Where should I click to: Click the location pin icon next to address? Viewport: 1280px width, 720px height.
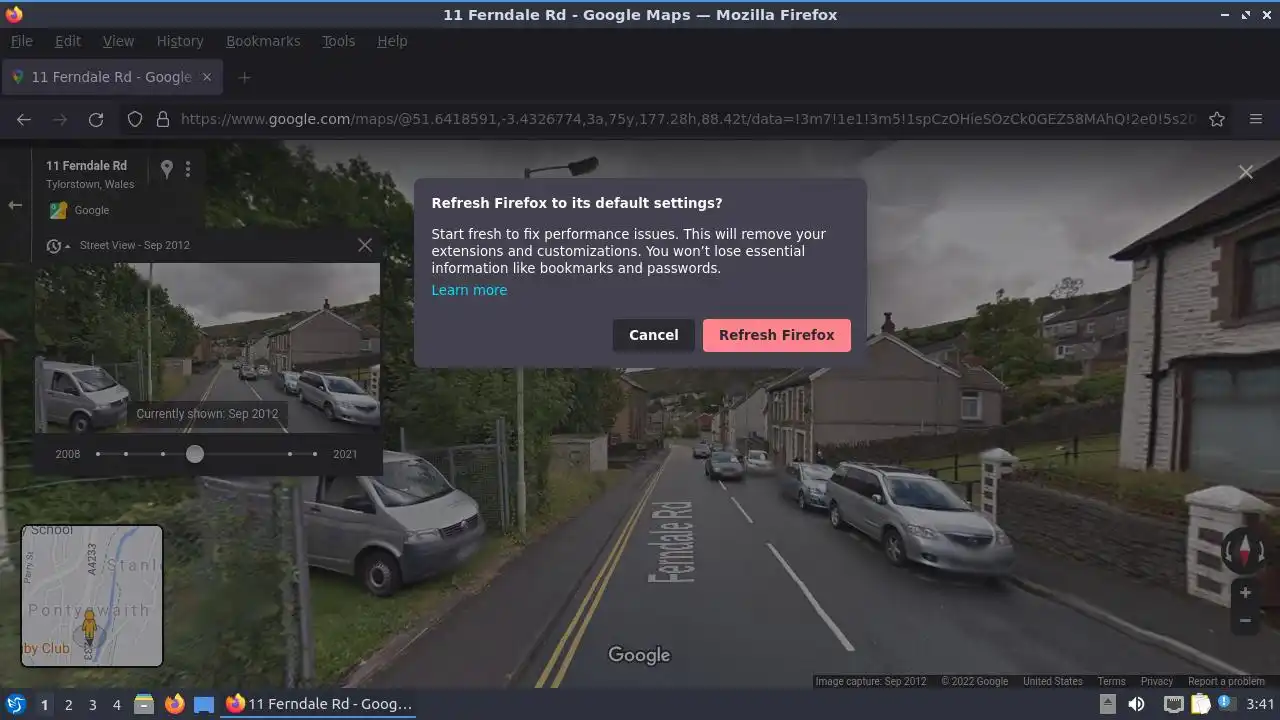click(167, 169)
